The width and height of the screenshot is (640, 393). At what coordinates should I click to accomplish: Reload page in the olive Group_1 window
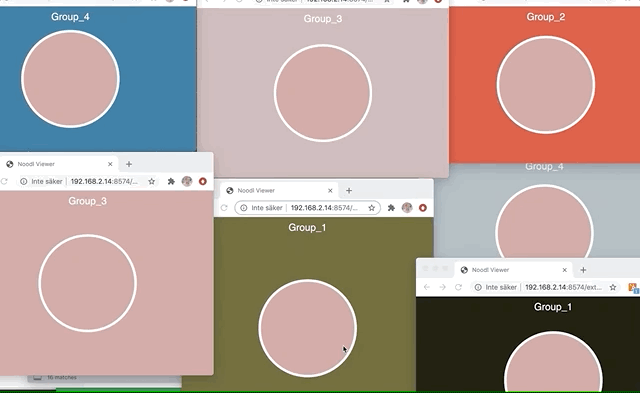click(224, 208)
